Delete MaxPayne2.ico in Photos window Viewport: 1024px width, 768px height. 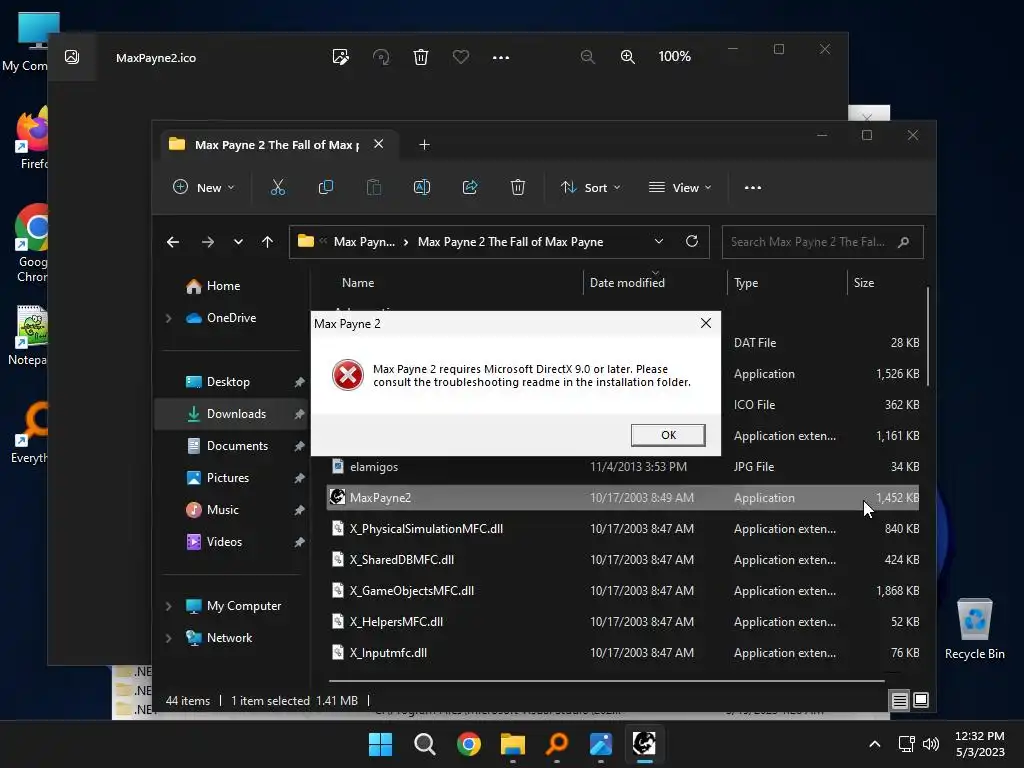point(421,57)
